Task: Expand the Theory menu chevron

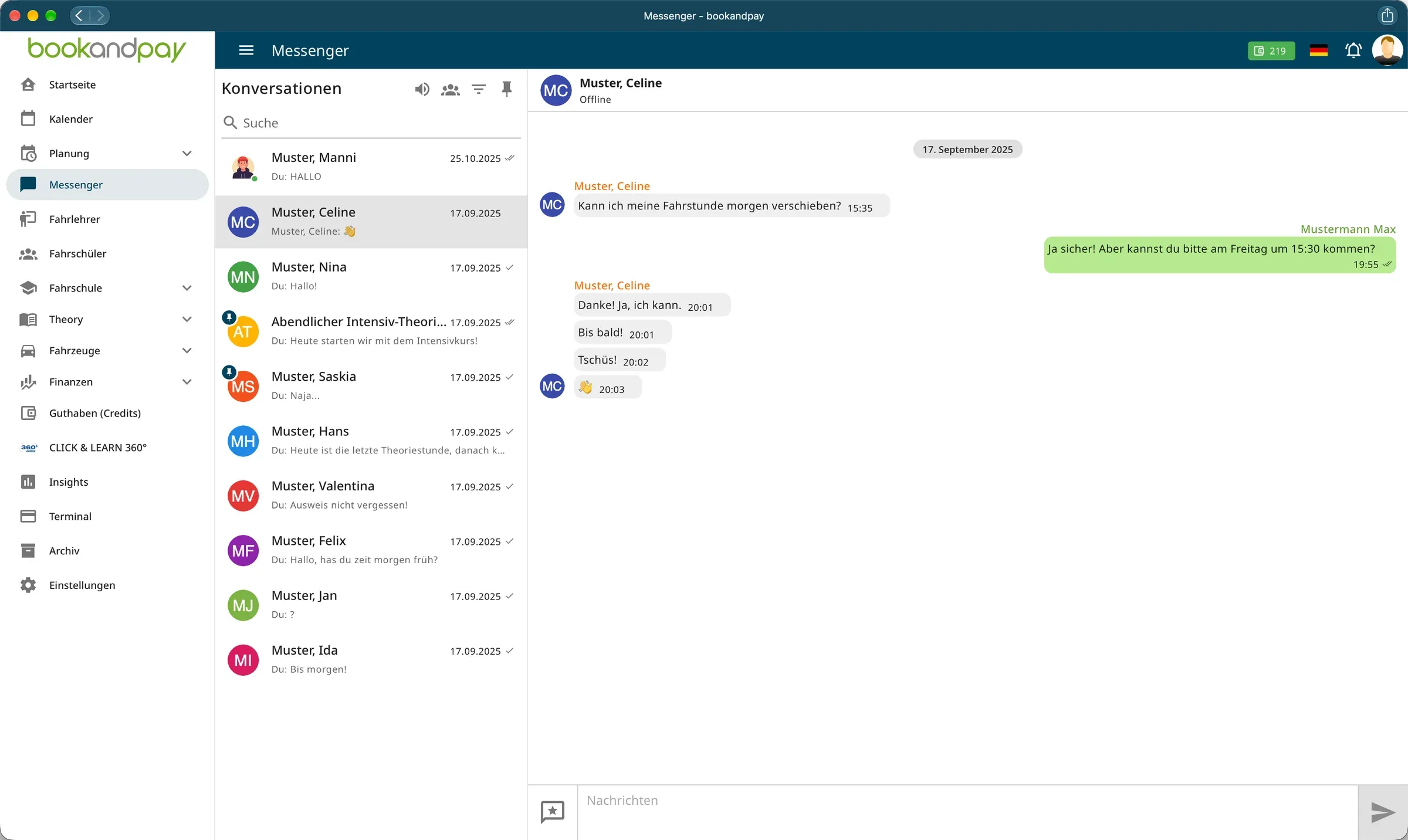Action: [187, 319]
